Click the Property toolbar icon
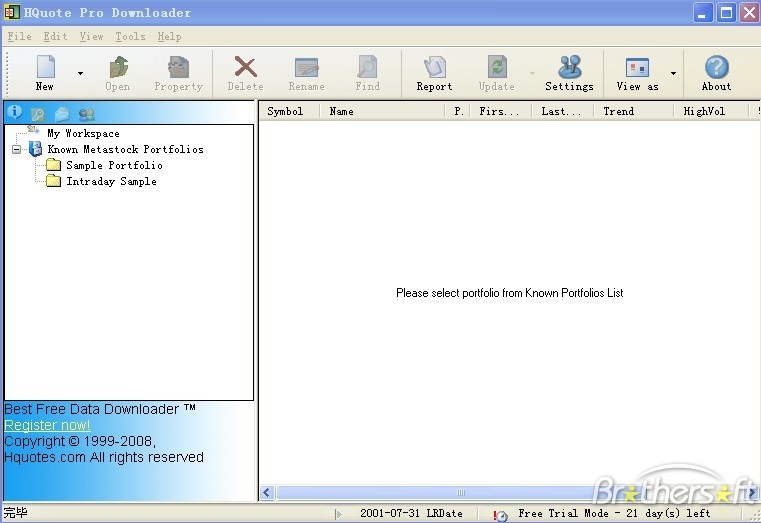This screenshot has width=761, height=523. tap(178, 67)
